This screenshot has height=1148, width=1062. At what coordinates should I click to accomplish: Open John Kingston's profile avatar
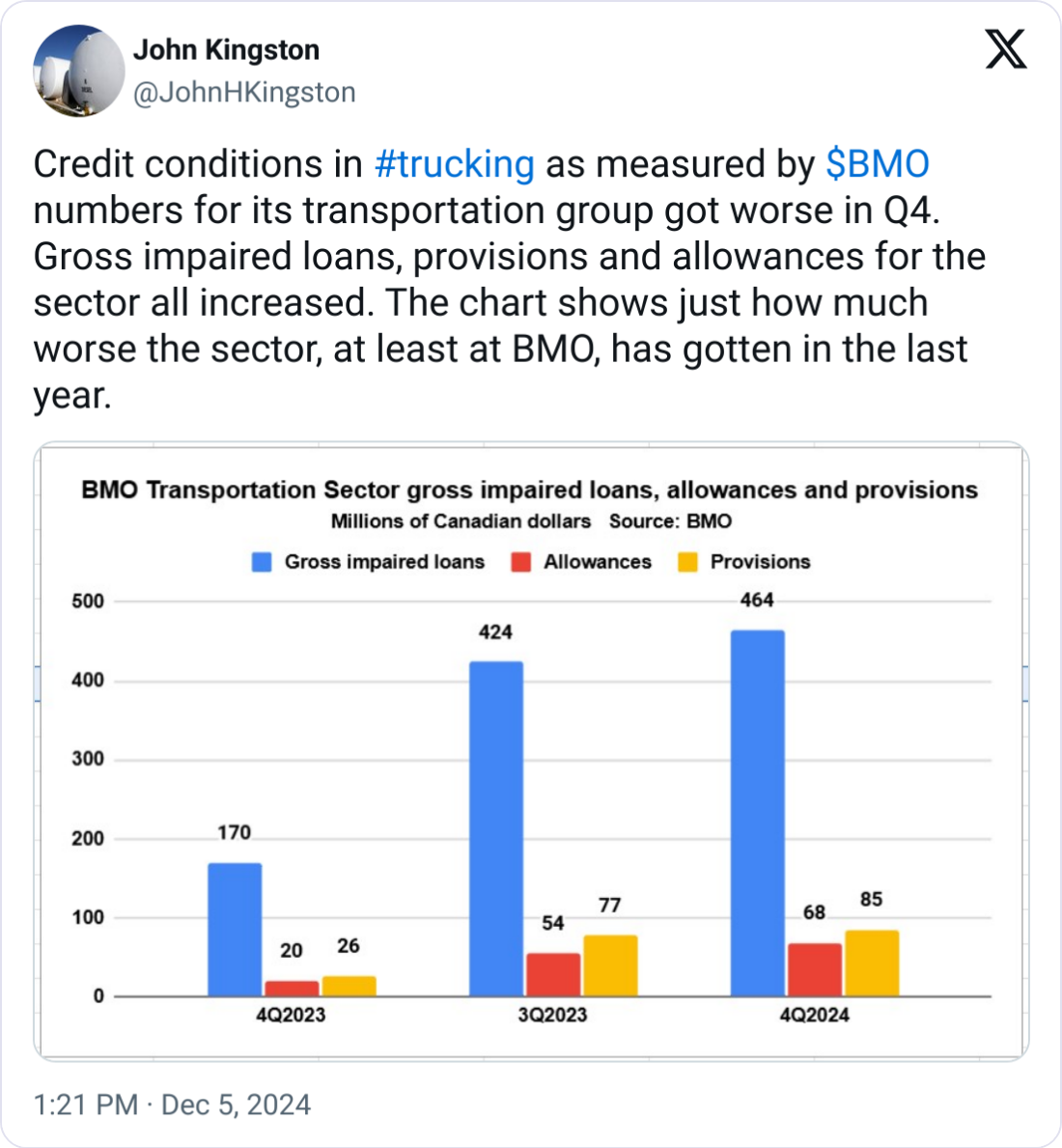(79, 71)
